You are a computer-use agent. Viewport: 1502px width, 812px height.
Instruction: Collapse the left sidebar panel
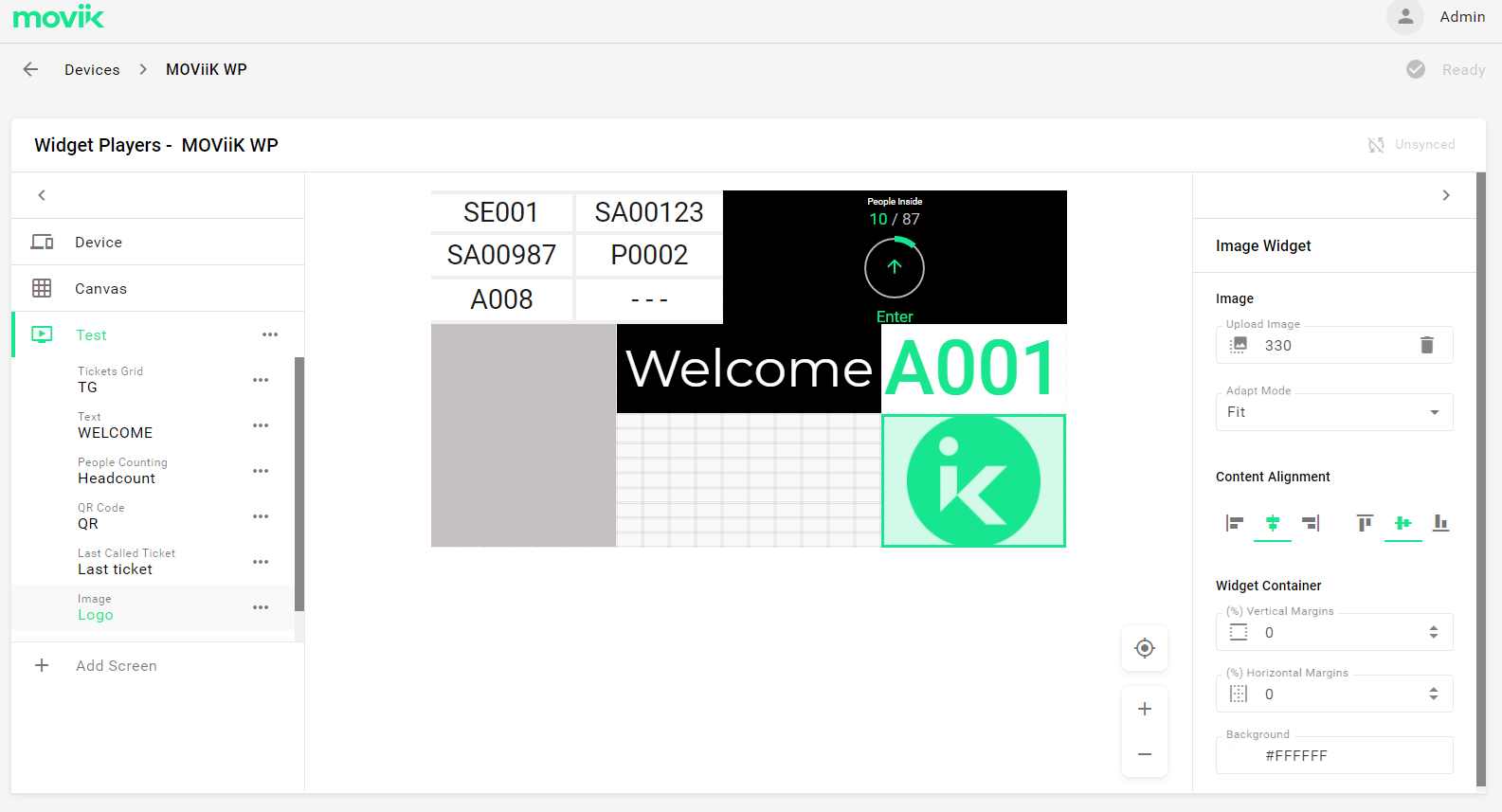(42, 195)
